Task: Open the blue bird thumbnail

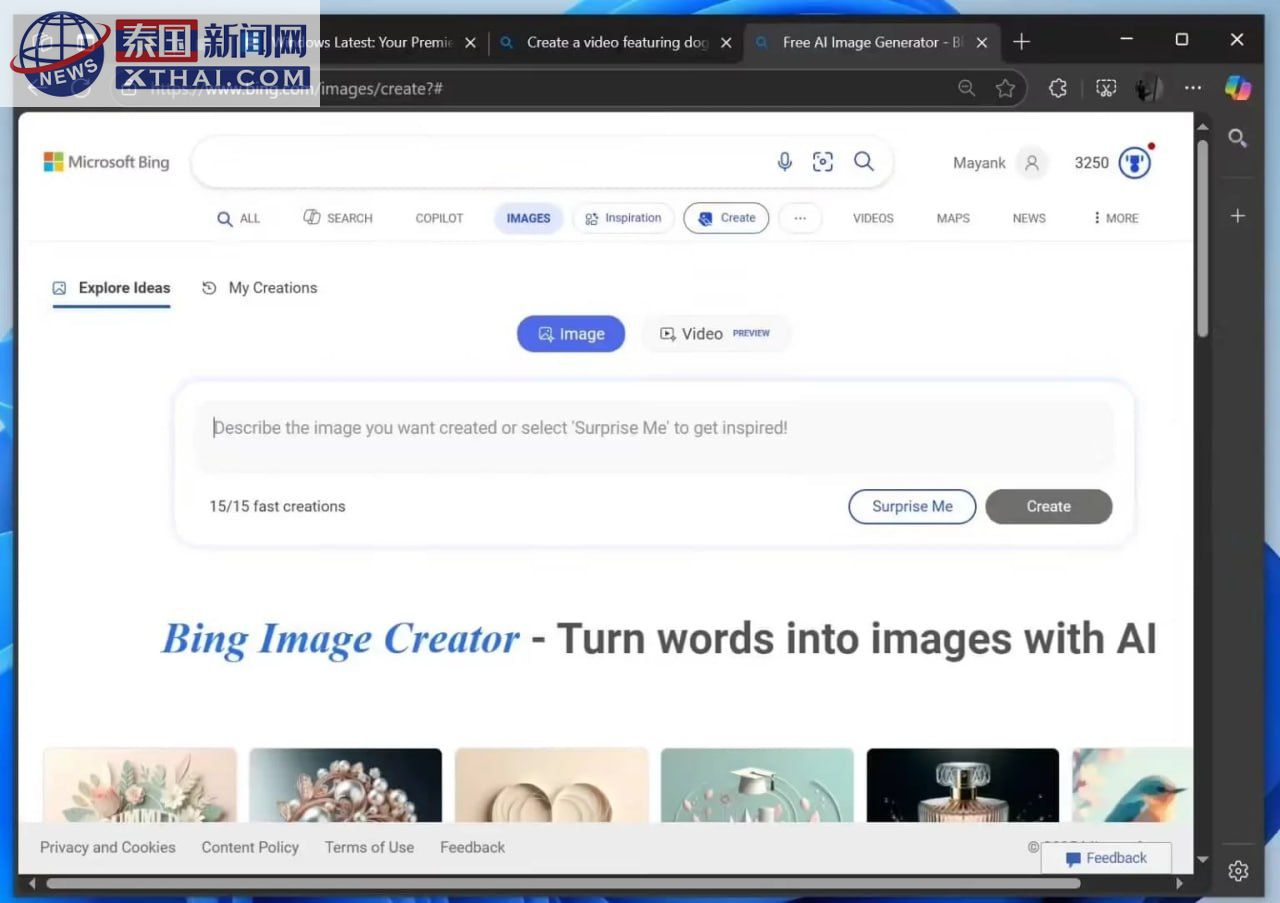Action: pyautogui.click(x=1132, y=785)
